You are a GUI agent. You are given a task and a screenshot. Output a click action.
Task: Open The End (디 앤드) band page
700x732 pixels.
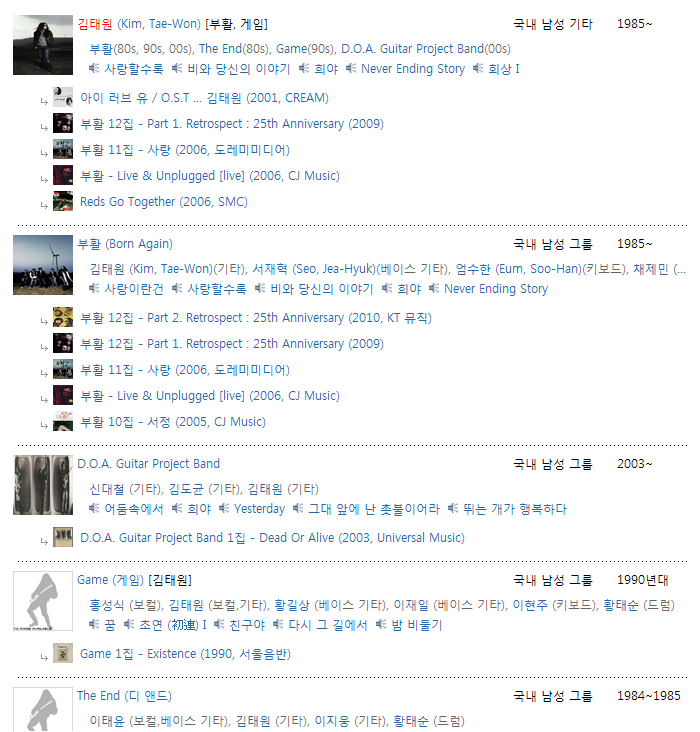pos(125,696)
